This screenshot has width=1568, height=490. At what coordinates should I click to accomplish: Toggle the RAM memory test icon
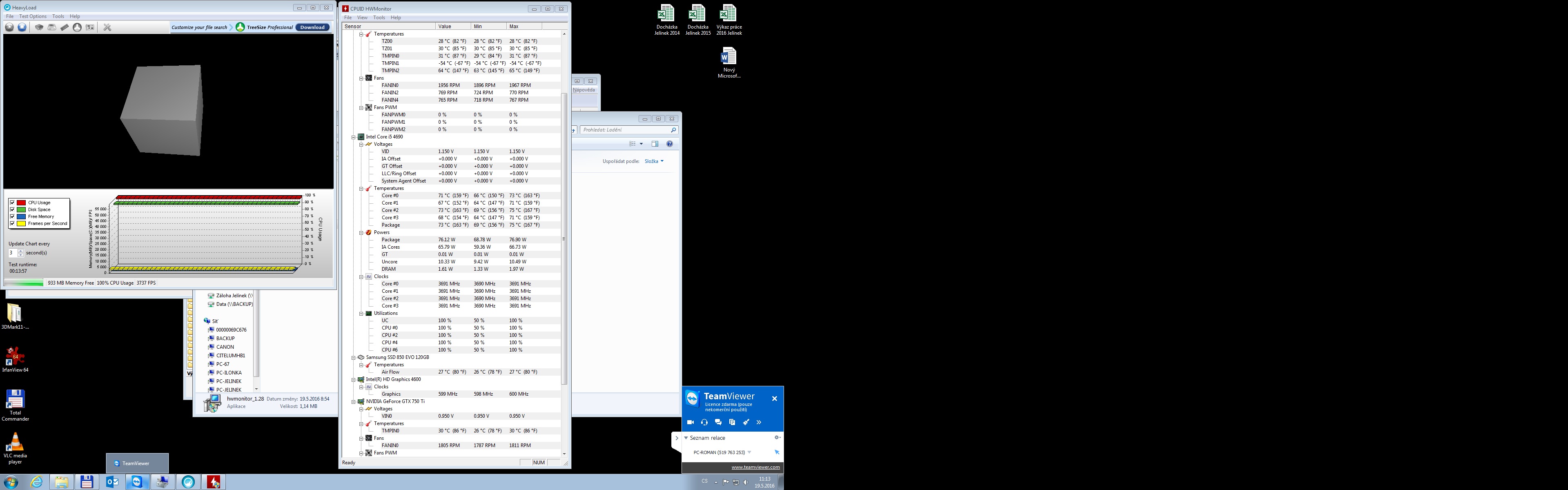click(65, 27)
